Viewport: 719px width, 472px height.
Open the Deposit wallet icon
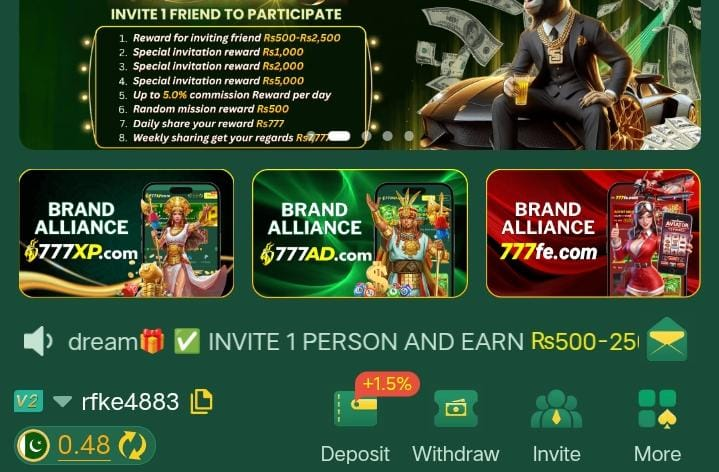[x=356, y=408]
